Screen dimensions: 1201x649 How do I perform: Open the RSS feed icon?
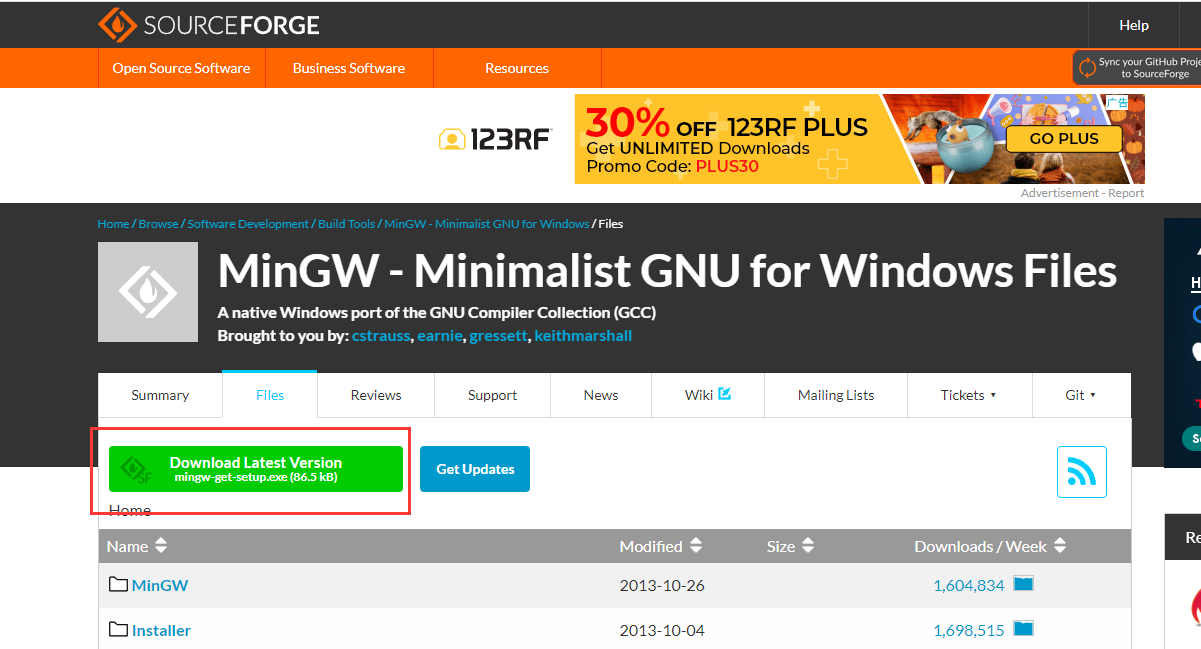pos(1082,472)
